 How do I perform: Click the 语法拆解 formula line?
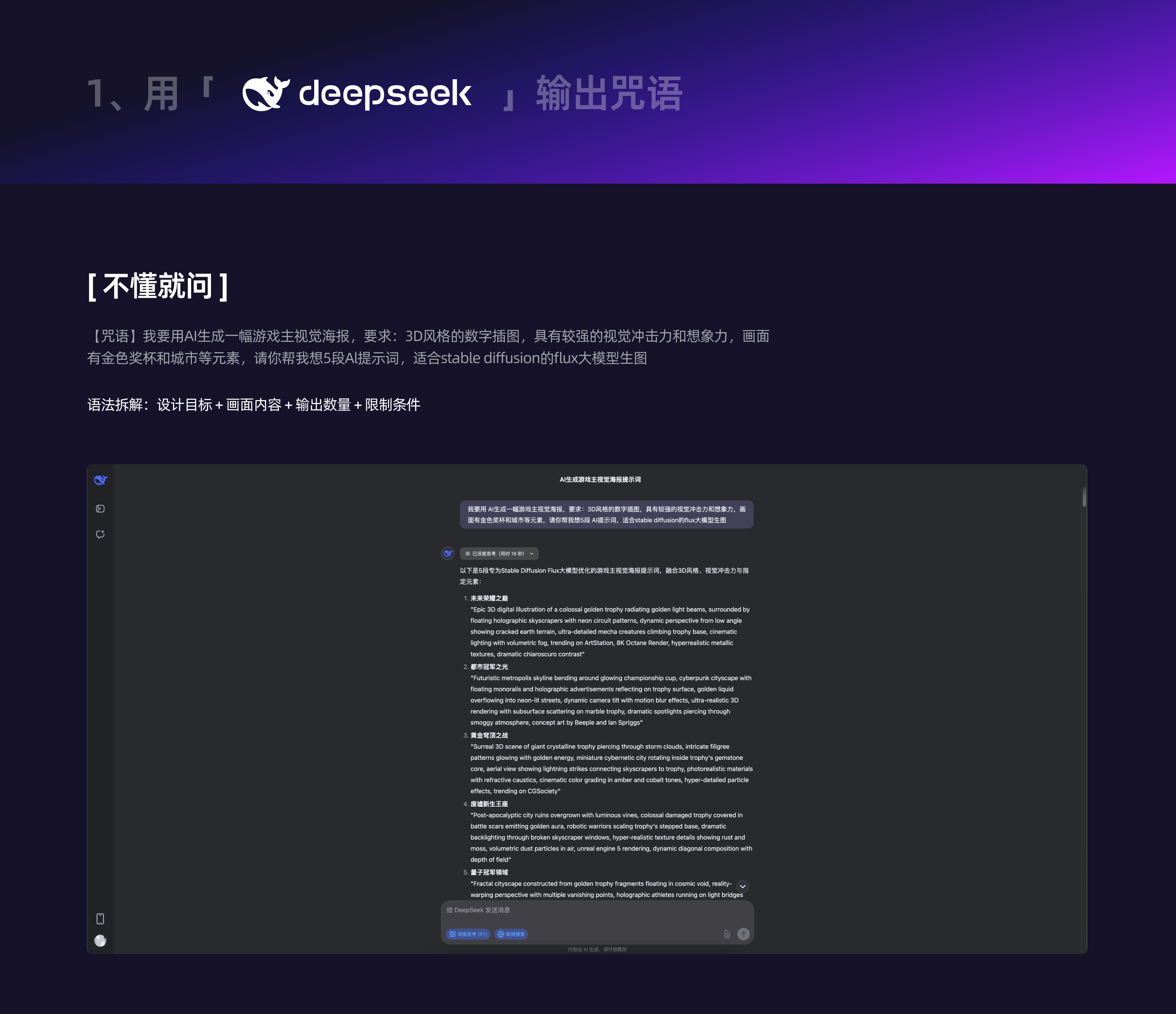click(x=254, y=404)
